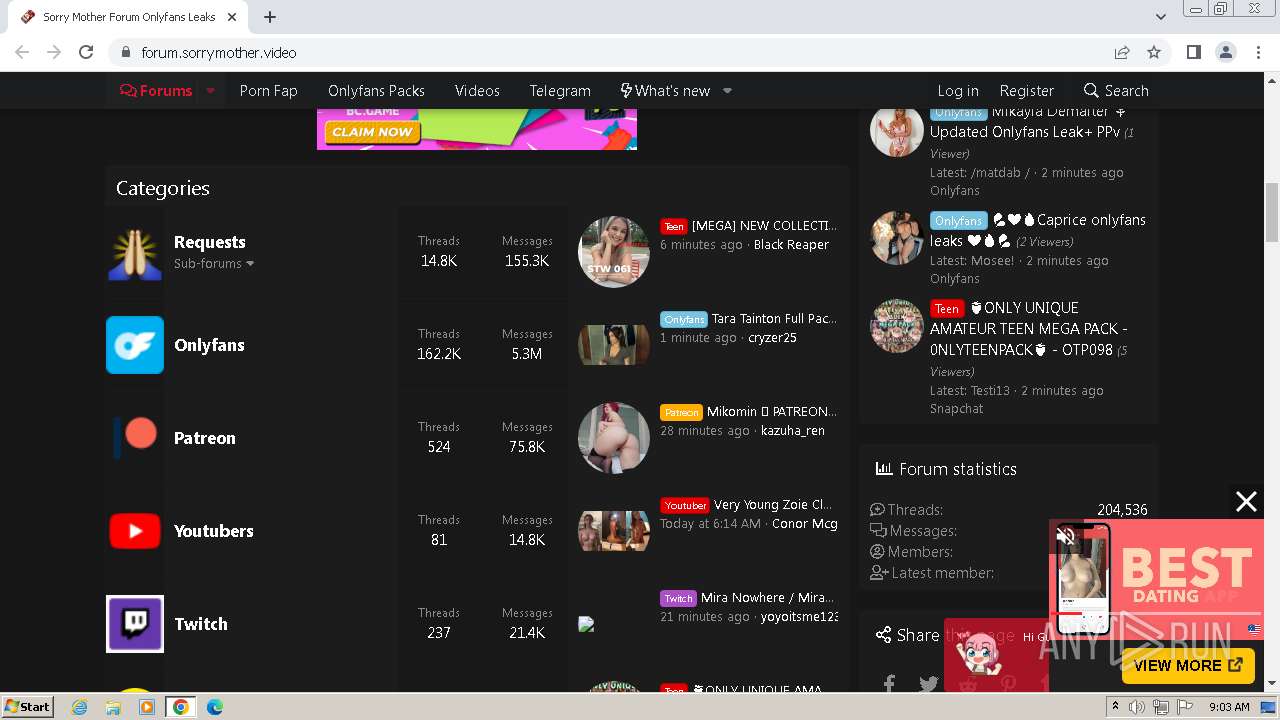Click the Patreon logo icon
The width and height of the screenshot is (1280, 720).
point(135,438)
